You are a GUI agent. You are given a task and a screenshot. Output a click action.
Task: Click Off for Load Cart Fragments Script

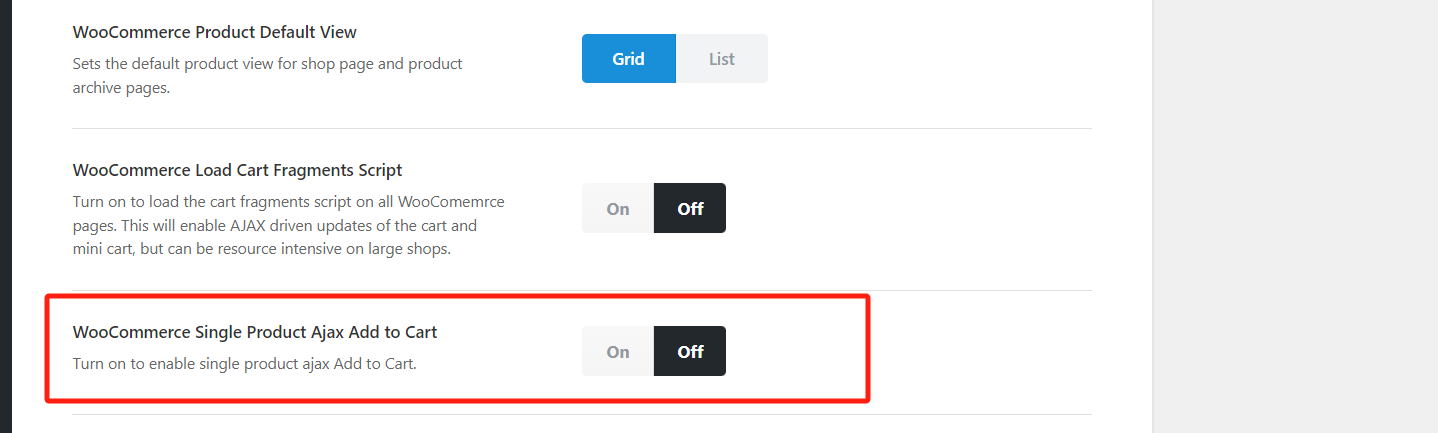click(x=690, y=209)
